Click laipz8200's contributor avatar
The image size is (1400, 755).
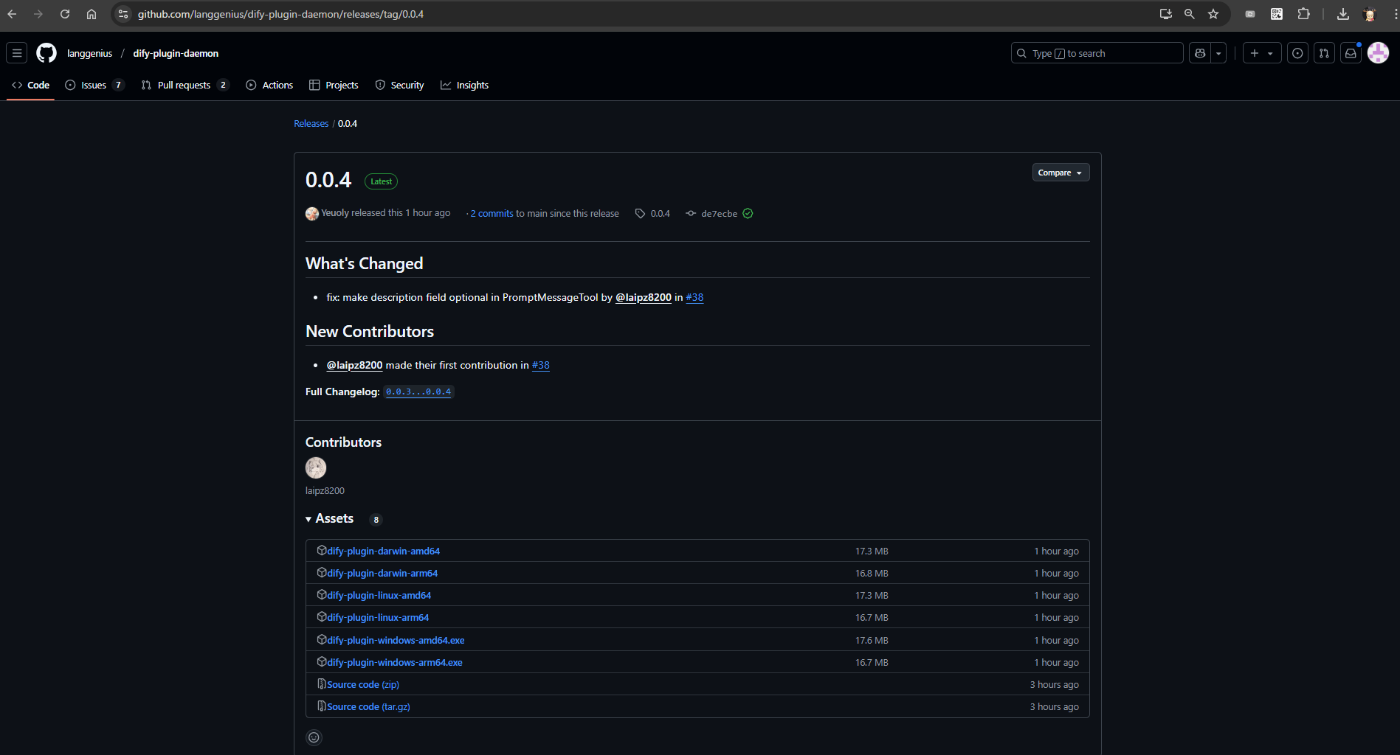point(315,467)
